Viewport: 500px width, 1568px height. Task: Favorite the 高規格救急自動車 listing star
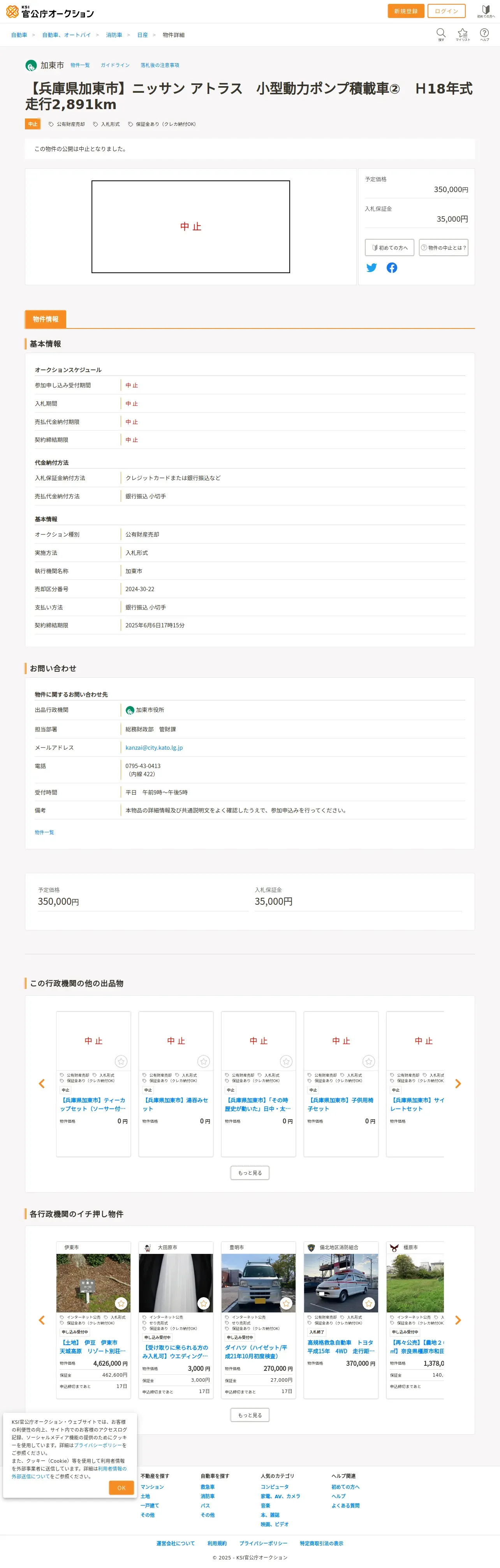pyautogui.click(x=369, y=1303)
